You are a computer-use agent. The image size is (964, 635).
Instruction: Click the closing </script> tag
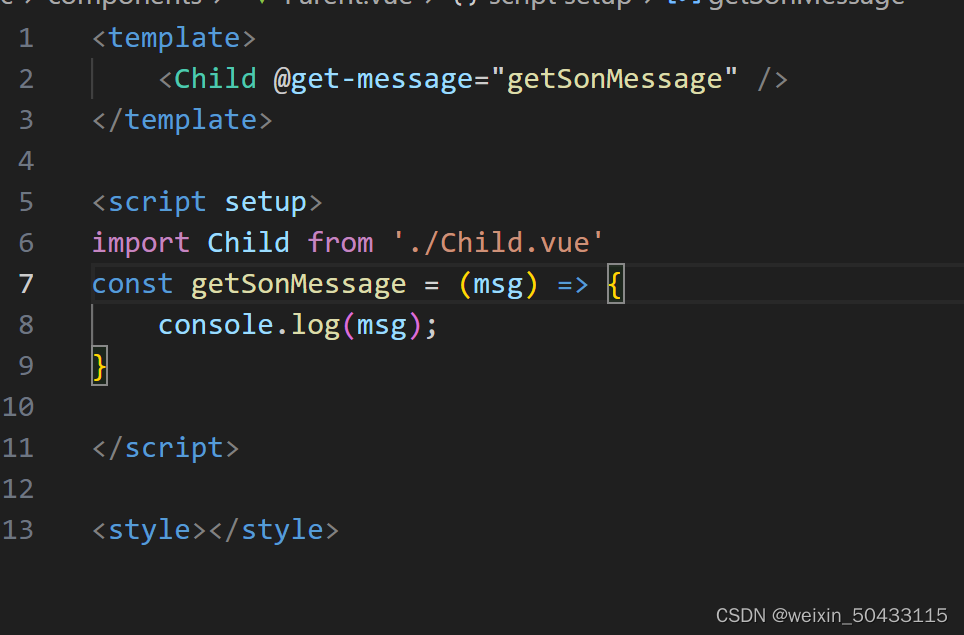tap(165, 448)
